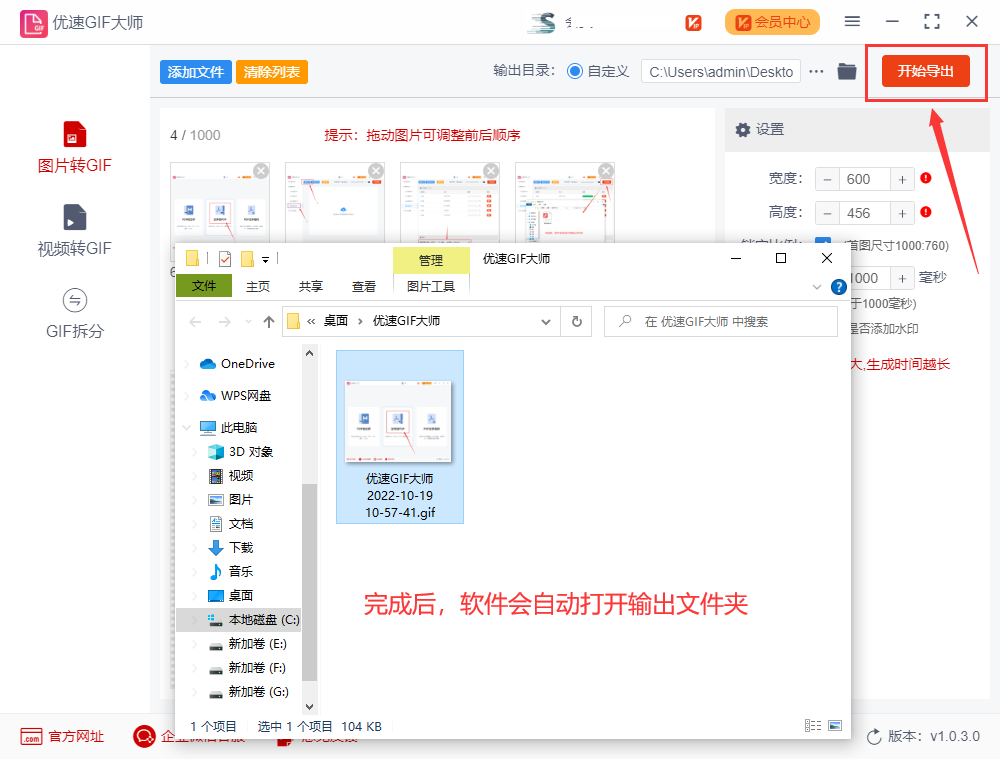The height and width of the screenshot is (760, 1000).
Task: Click the 管理 contextual tab
Action: pos(431,260)
